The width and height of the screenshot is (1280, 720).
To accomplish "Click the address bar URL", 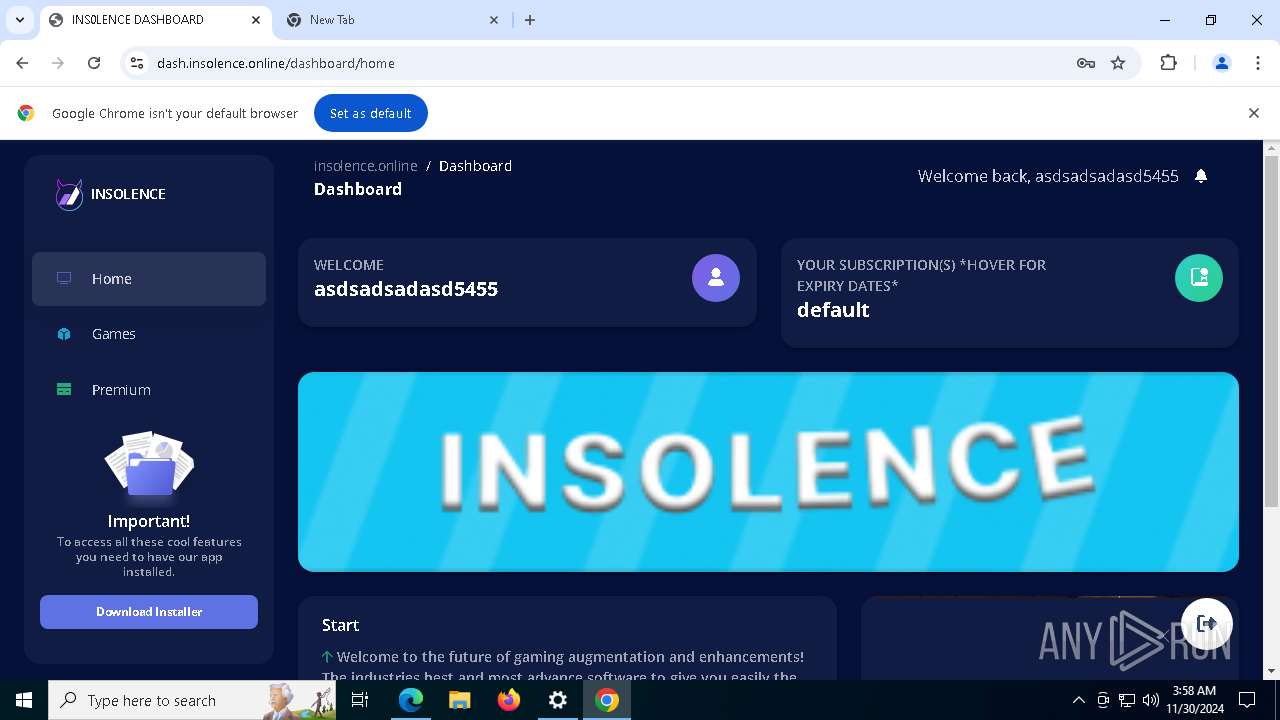I will tap(276, 63).
